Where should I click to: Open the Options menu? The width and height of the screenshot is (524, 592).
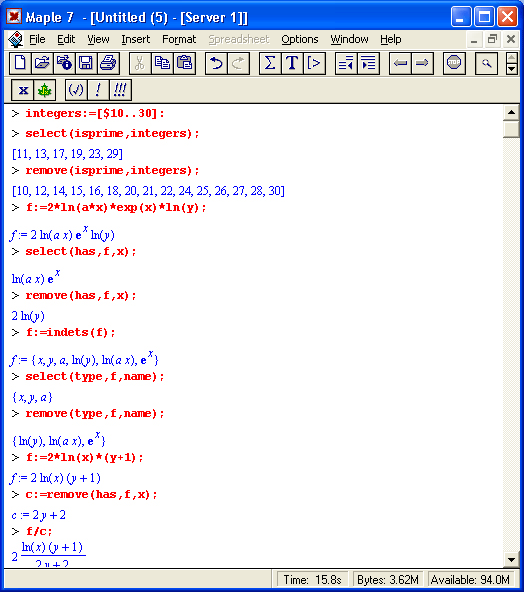(x=300, y=39)
